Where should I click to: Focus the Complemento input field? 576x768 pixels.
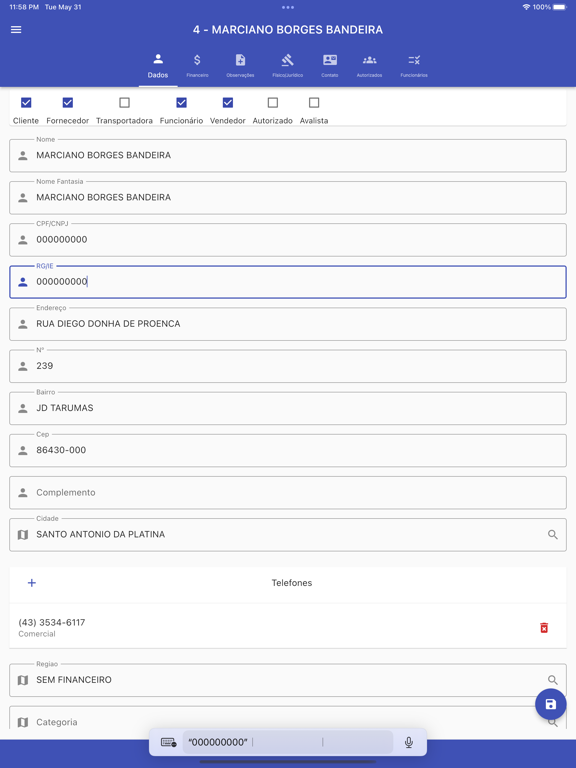click(288, 493)
